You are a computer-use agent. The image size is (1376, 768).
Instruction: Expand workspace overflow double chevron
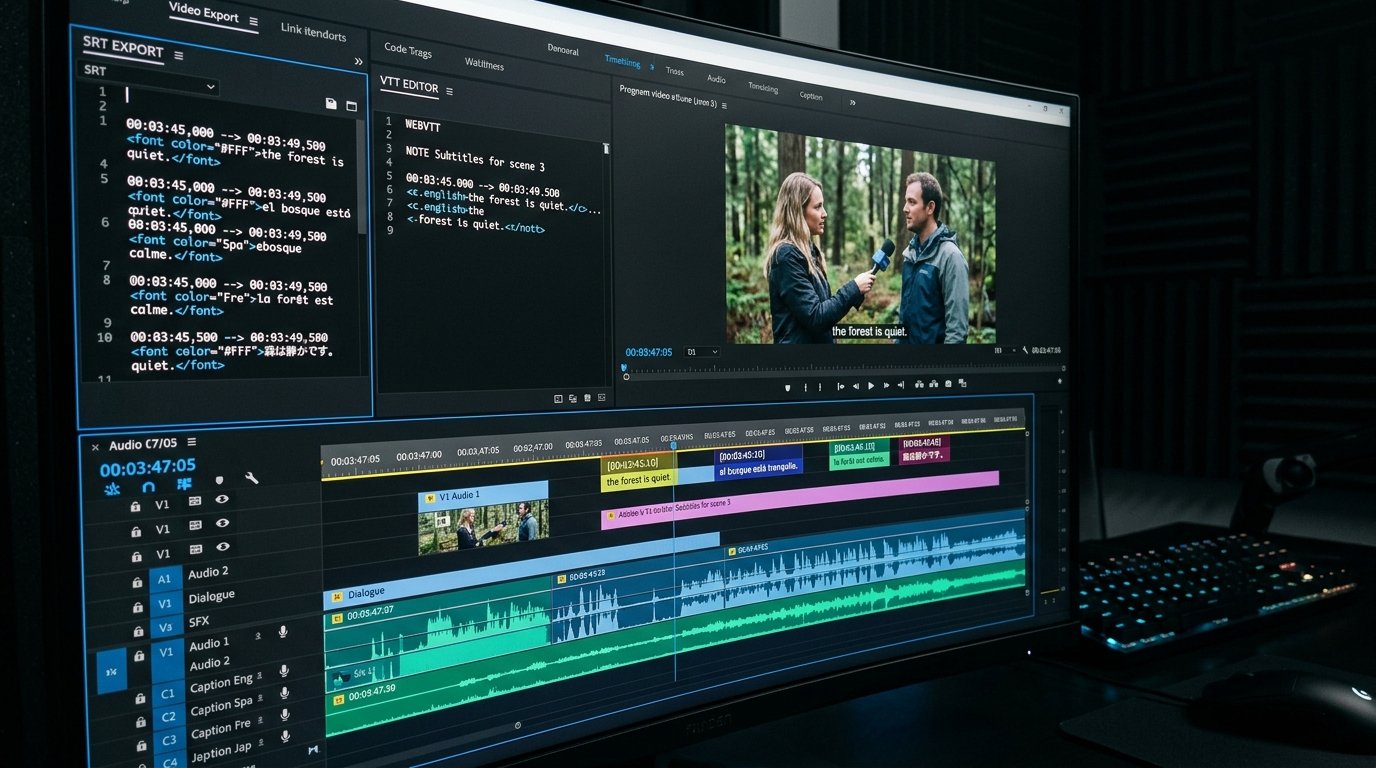(x=853, y=101)
